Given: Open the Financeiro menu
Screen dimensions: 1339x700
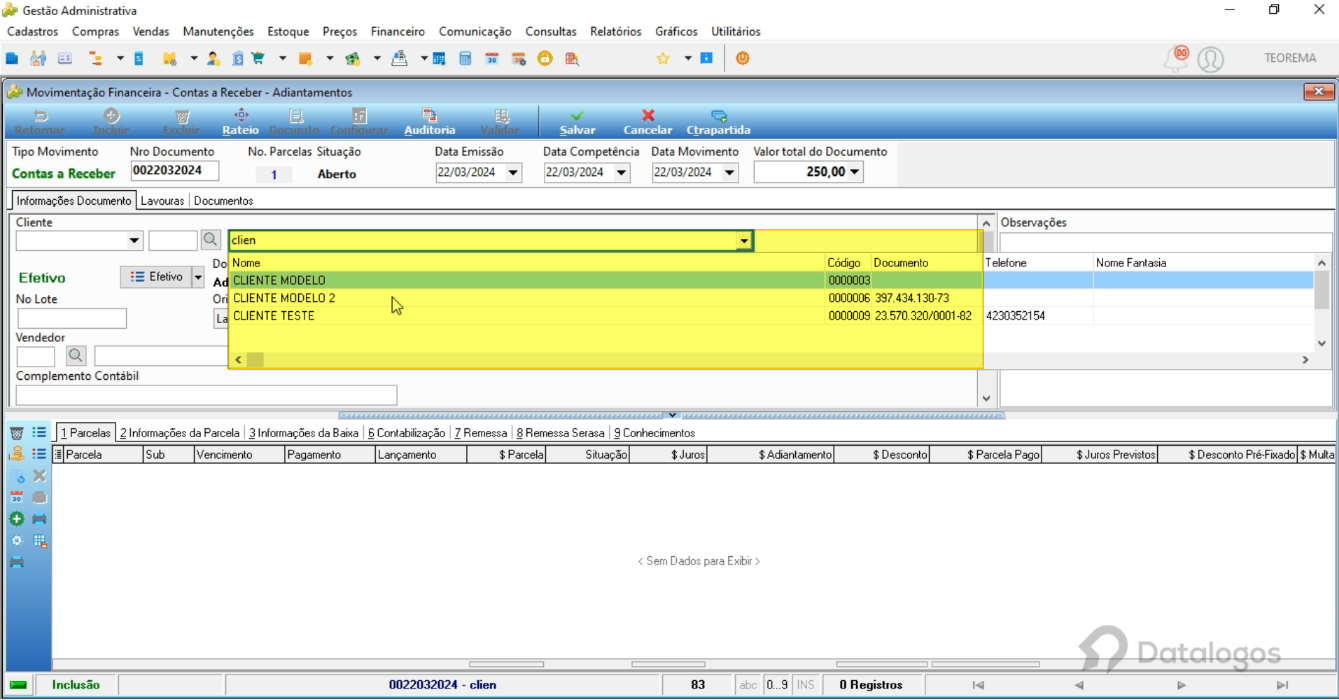Looking at the screenshot, I should (x=398, y=32).
